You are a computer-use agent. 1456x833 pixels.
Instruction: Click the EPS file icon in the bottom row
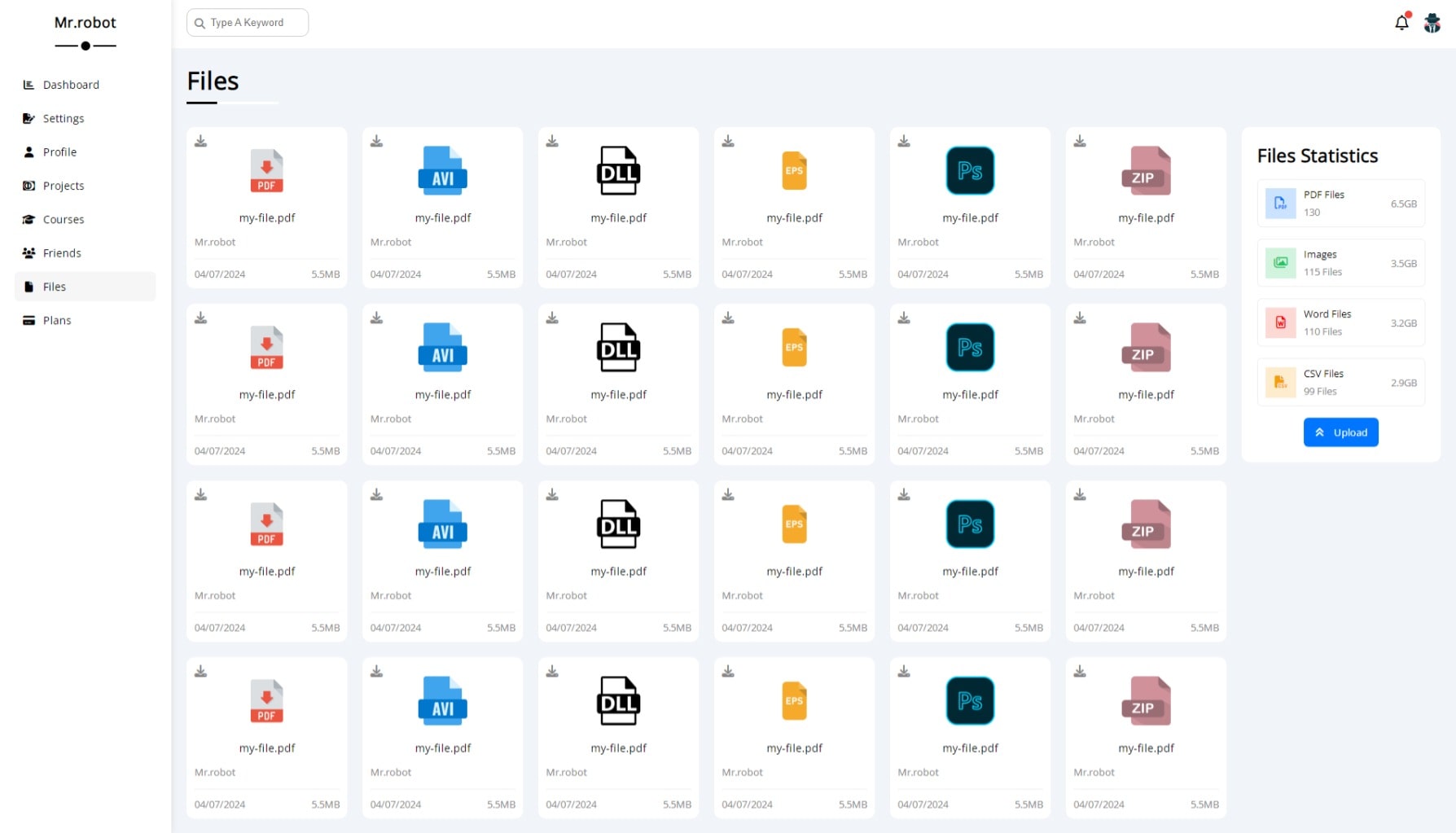pyautogui.click(x=794, y=701)
